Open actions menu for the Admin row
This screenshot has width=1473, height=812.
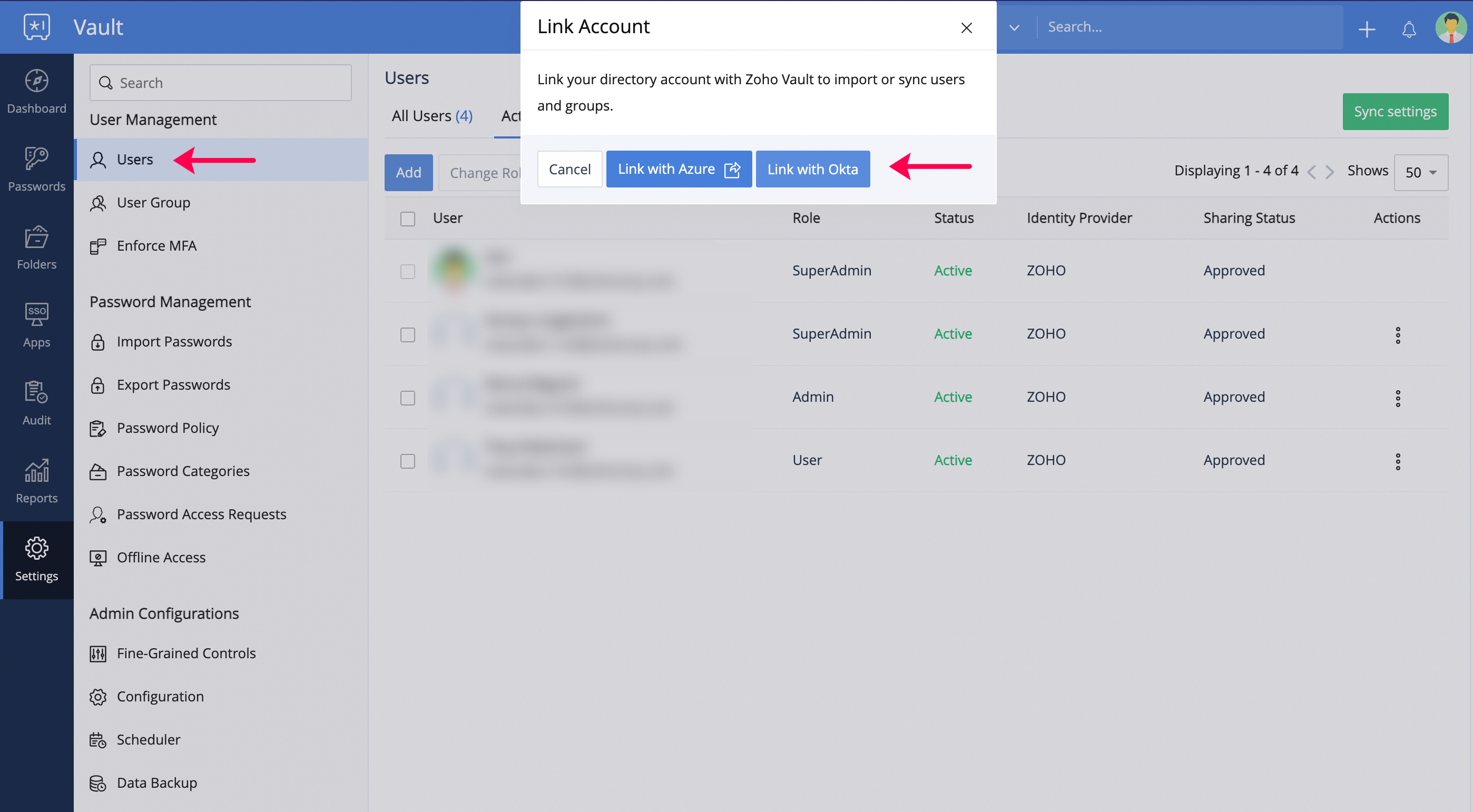point(1398,398)
